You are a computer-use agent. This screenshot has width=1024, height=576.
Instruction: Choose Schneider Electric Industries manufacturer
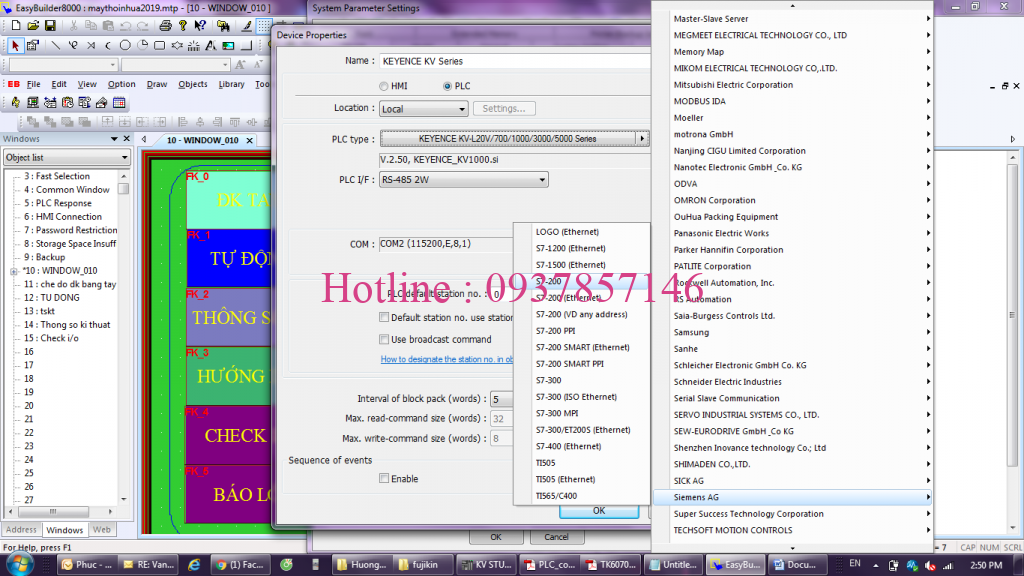(793, 382)
